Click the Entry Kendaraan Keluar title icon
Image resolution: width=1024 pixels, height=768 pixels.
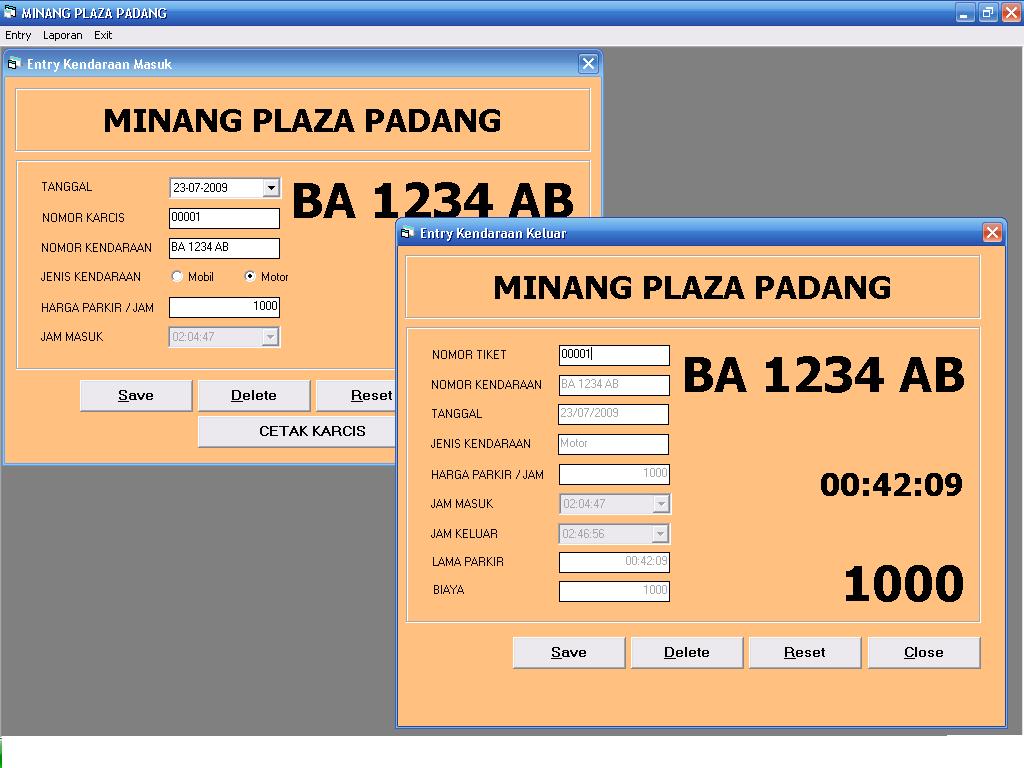(x=408, y=232)
